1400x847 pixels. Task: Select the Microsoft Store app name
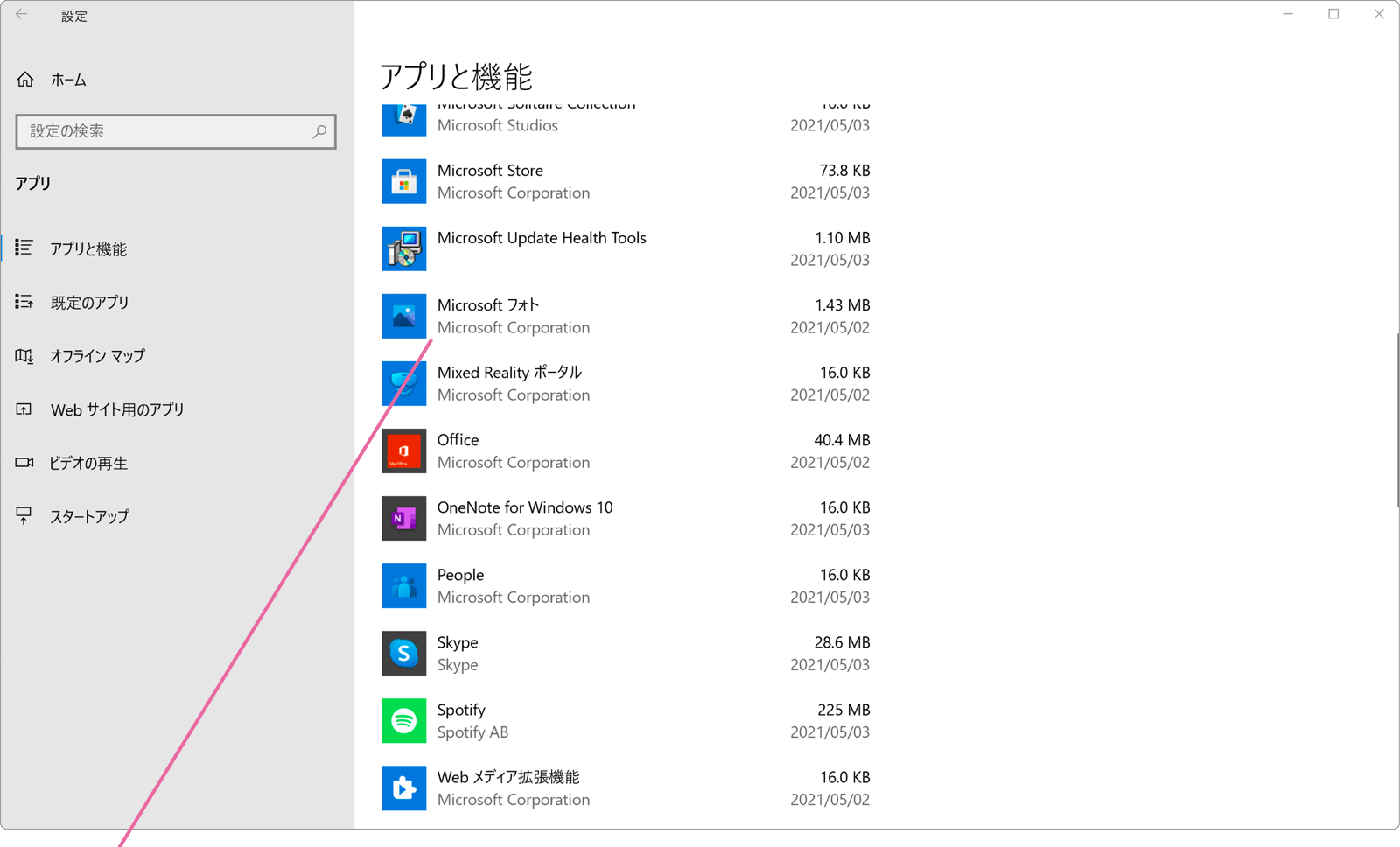coord(490,171)
